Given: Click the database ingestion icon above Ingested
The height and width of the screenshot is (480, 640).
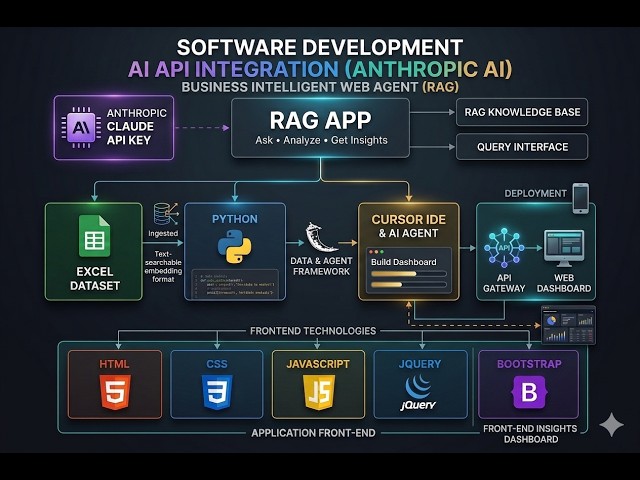Looking at the screenshot, I should click(166, 214).
